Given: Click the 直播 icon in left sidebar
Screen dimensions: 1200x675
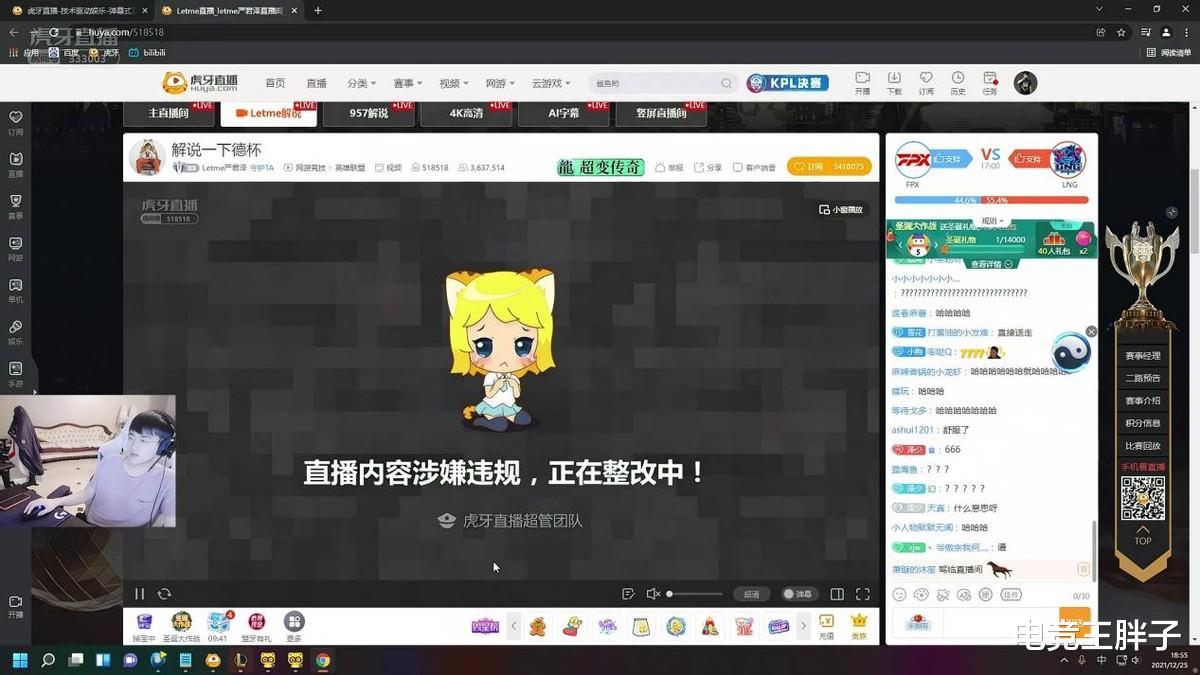Looking at the screenshot, I should point(16,159).
